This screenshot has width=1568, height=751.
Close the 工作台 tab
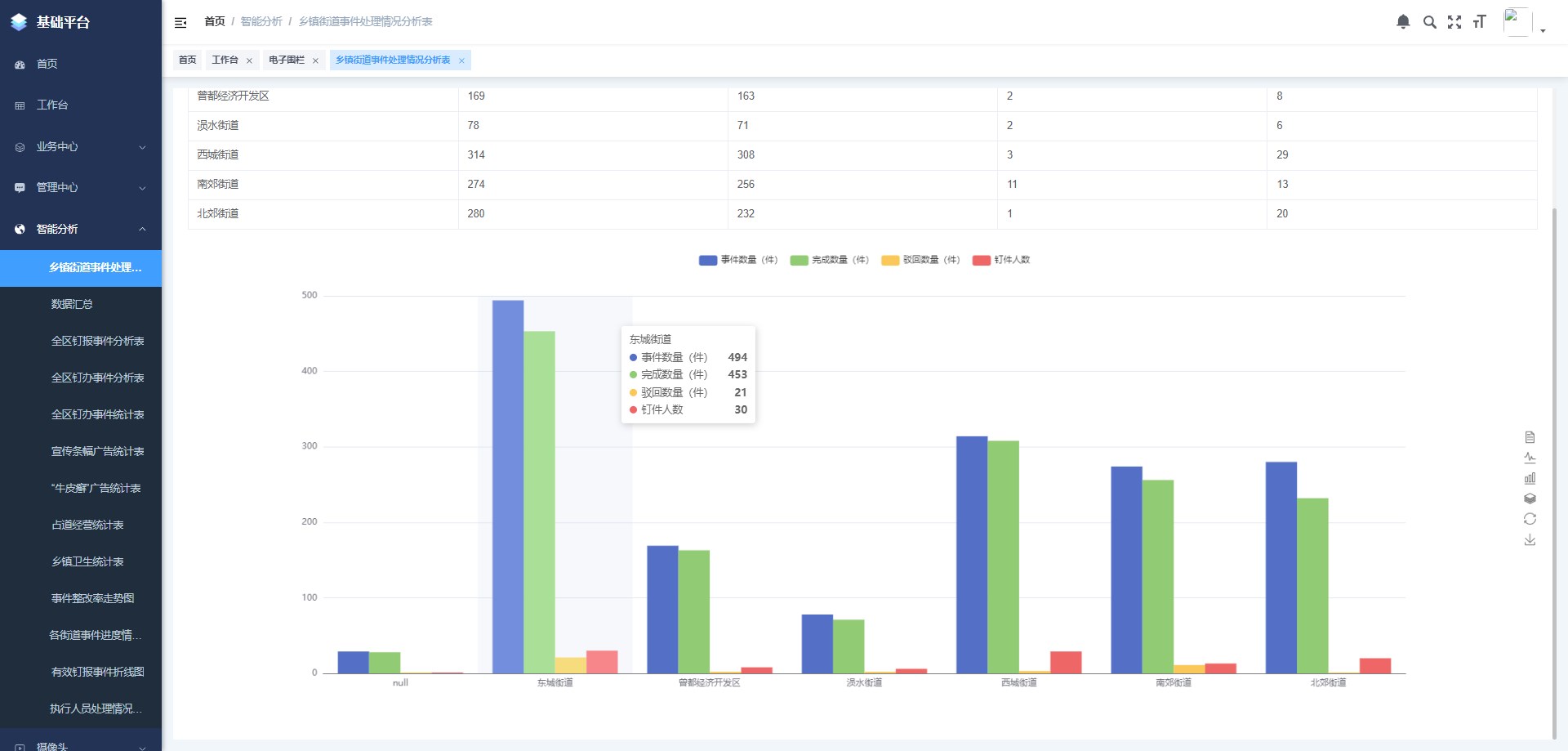249,60
